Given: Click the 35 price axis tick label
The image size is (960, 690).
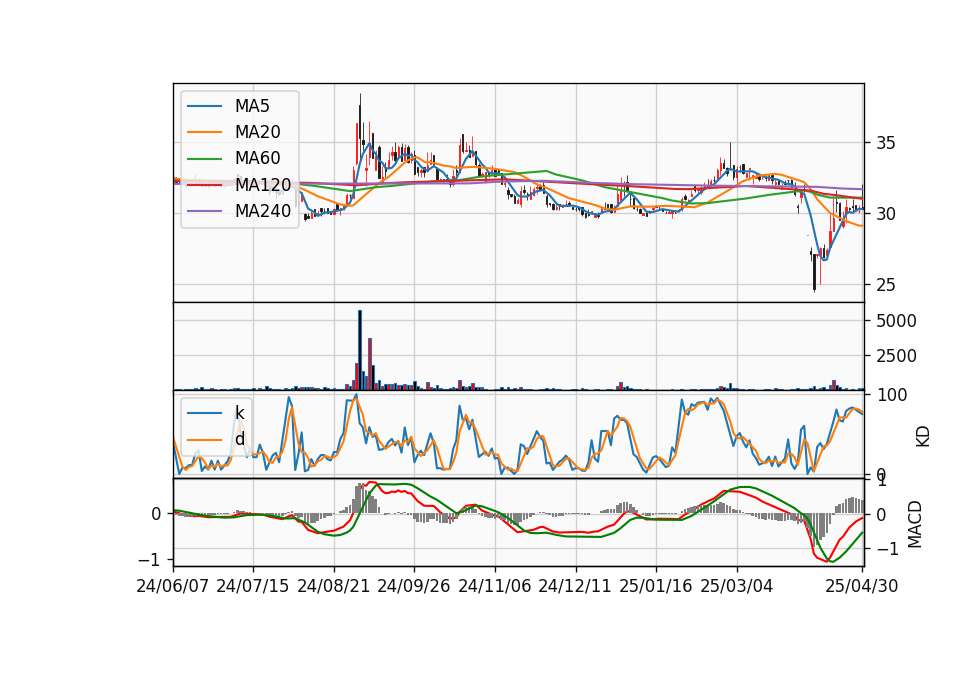Looking at the screenshot, I should [x=885, y=143].
